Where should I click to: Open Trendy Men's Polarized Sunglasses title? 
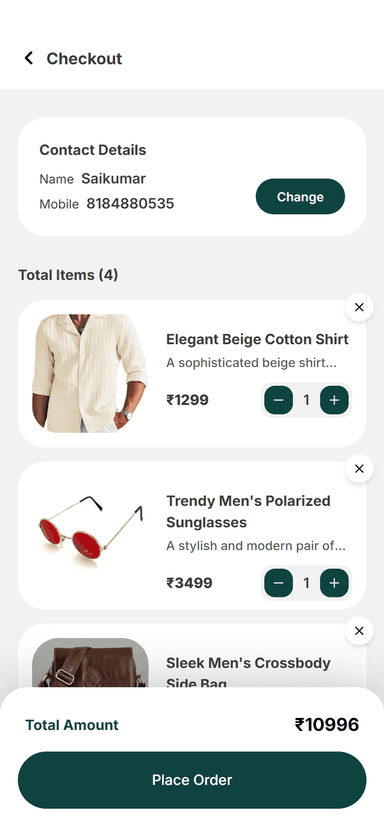coord(248,512)
